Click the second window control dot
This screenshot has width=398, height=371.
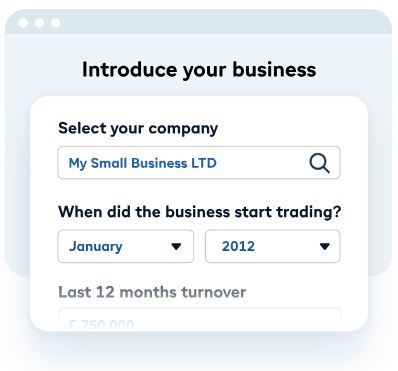39,23
